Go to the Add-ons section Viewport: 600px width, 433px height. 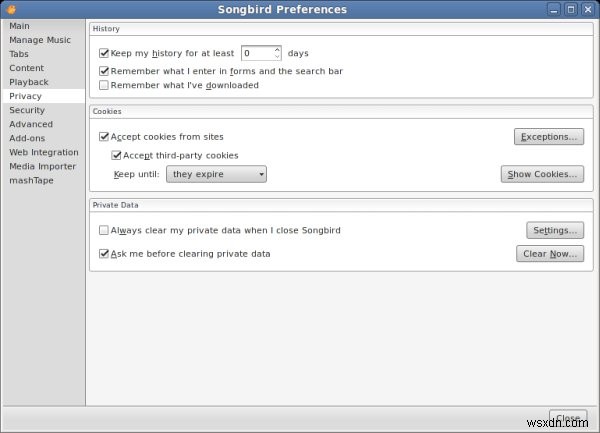(28, 138)
